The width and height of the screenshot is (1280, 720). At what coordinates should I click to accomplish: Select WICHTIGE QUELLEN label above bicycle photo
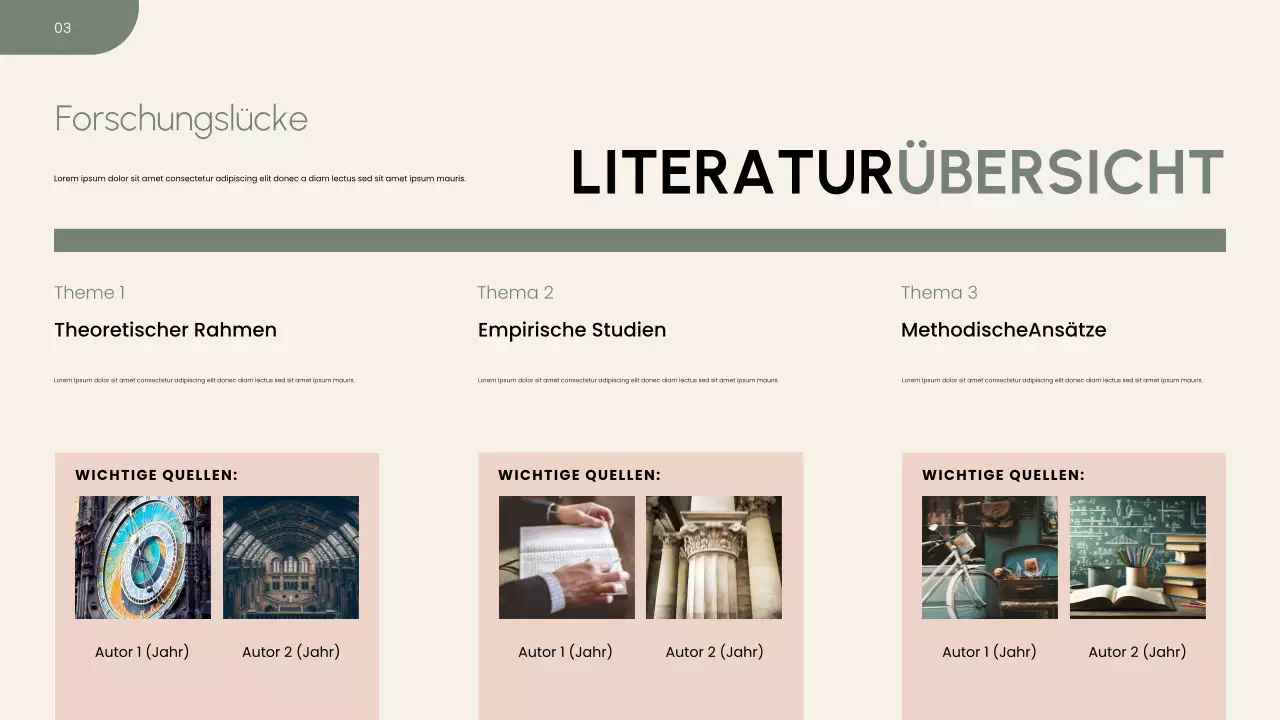[x=1003, y=476]
